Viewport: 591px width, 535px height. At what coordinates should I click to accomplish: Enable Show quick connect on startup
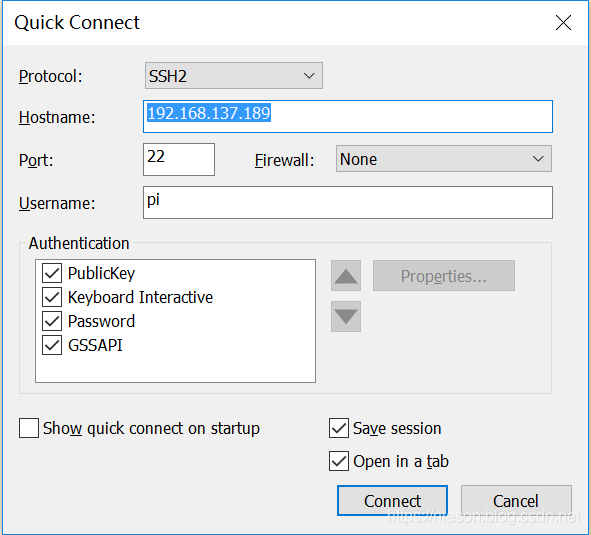point(29,428)
